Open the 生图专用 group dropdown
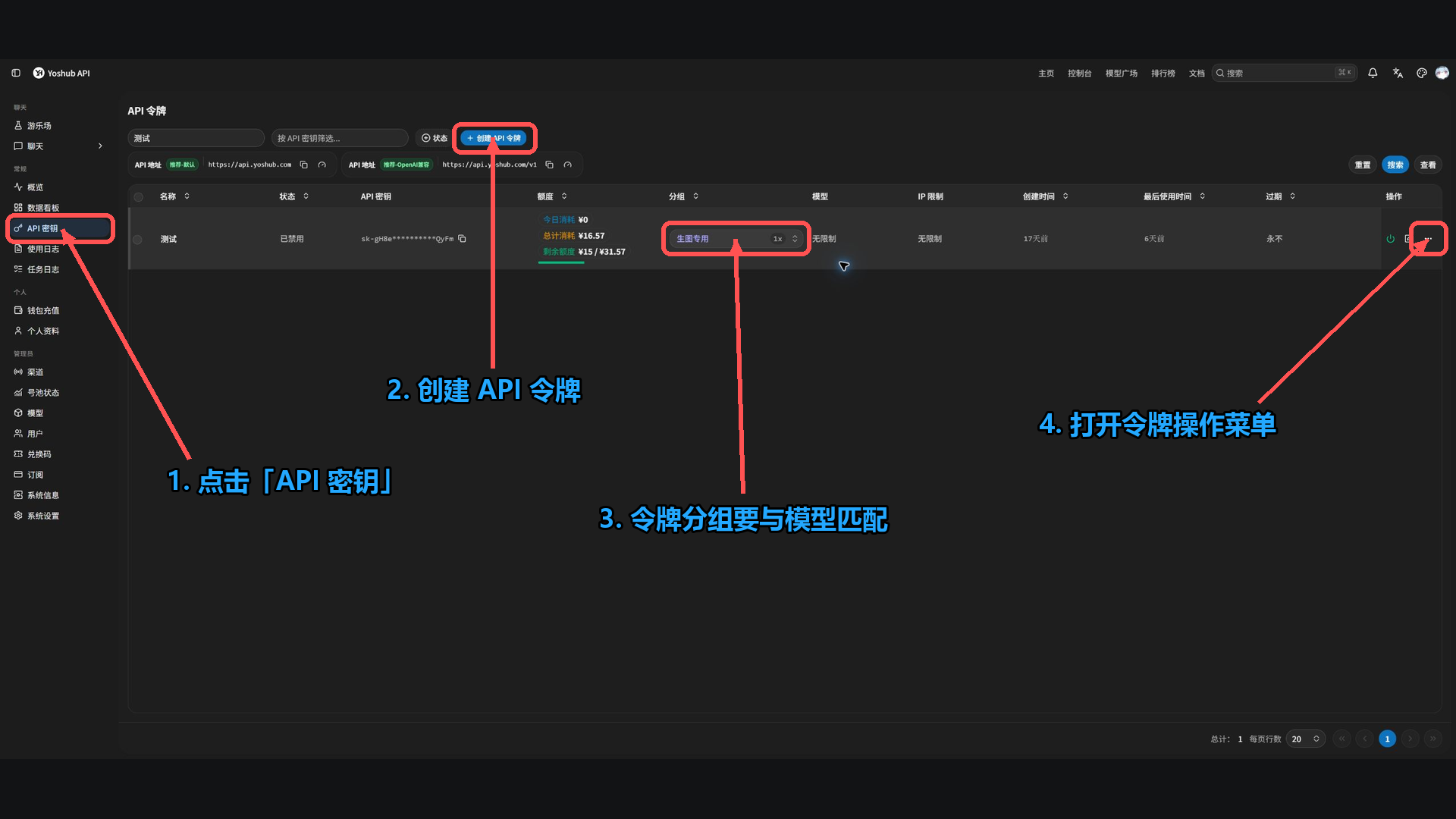The width and height of the screenshot is (1456, 819). pyautogui.click(x=735, y=239)
